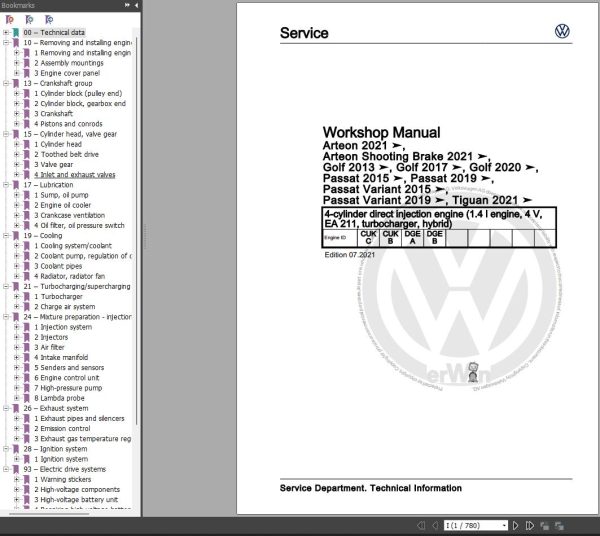Image resolution: width=600 pixels, height=536 pixels.
Task: Collapse the Bookmarks panel with the left triangle
Action: coord(136,5)
